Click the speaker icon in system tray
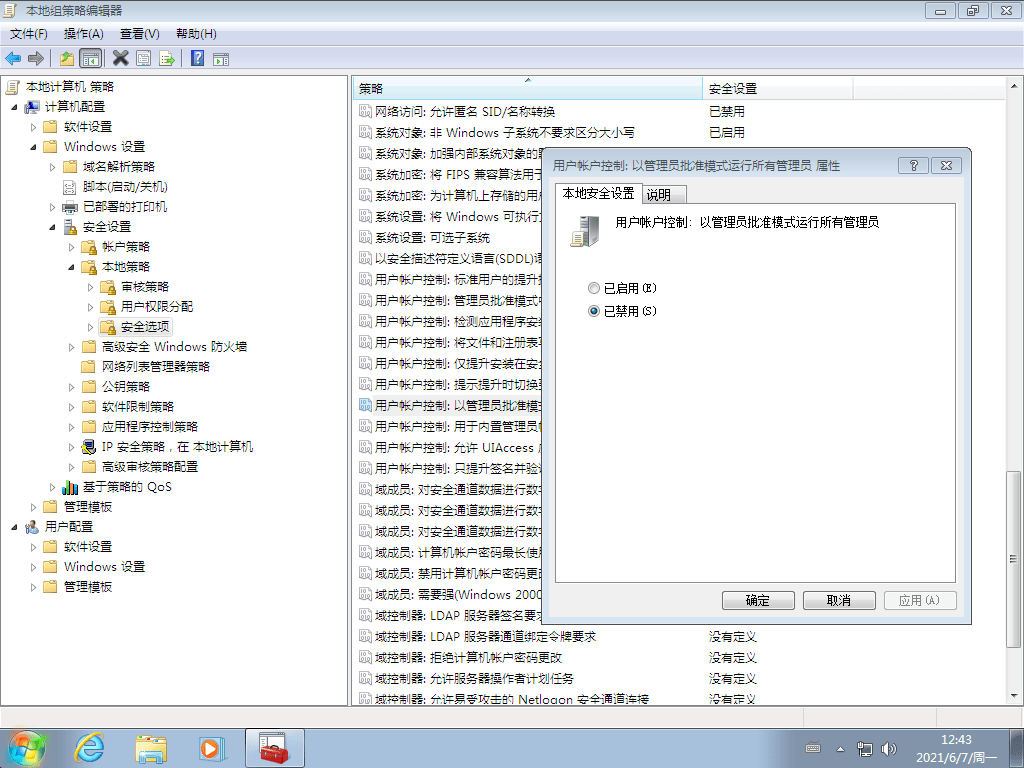This screenshot has height=768, width=1024. tap(889, 747)
